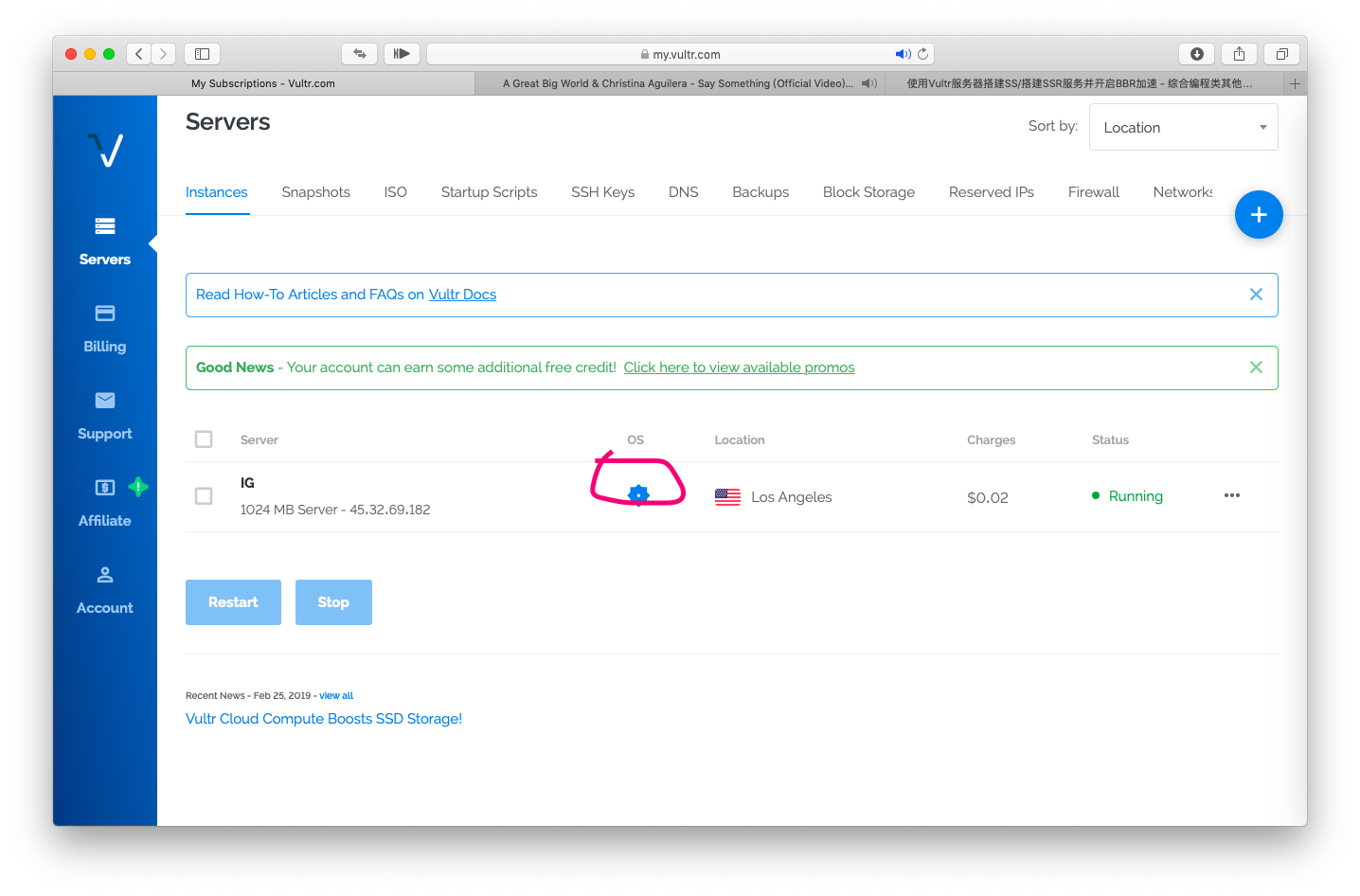Switch to the Snapshots tab

click(315, 192)
